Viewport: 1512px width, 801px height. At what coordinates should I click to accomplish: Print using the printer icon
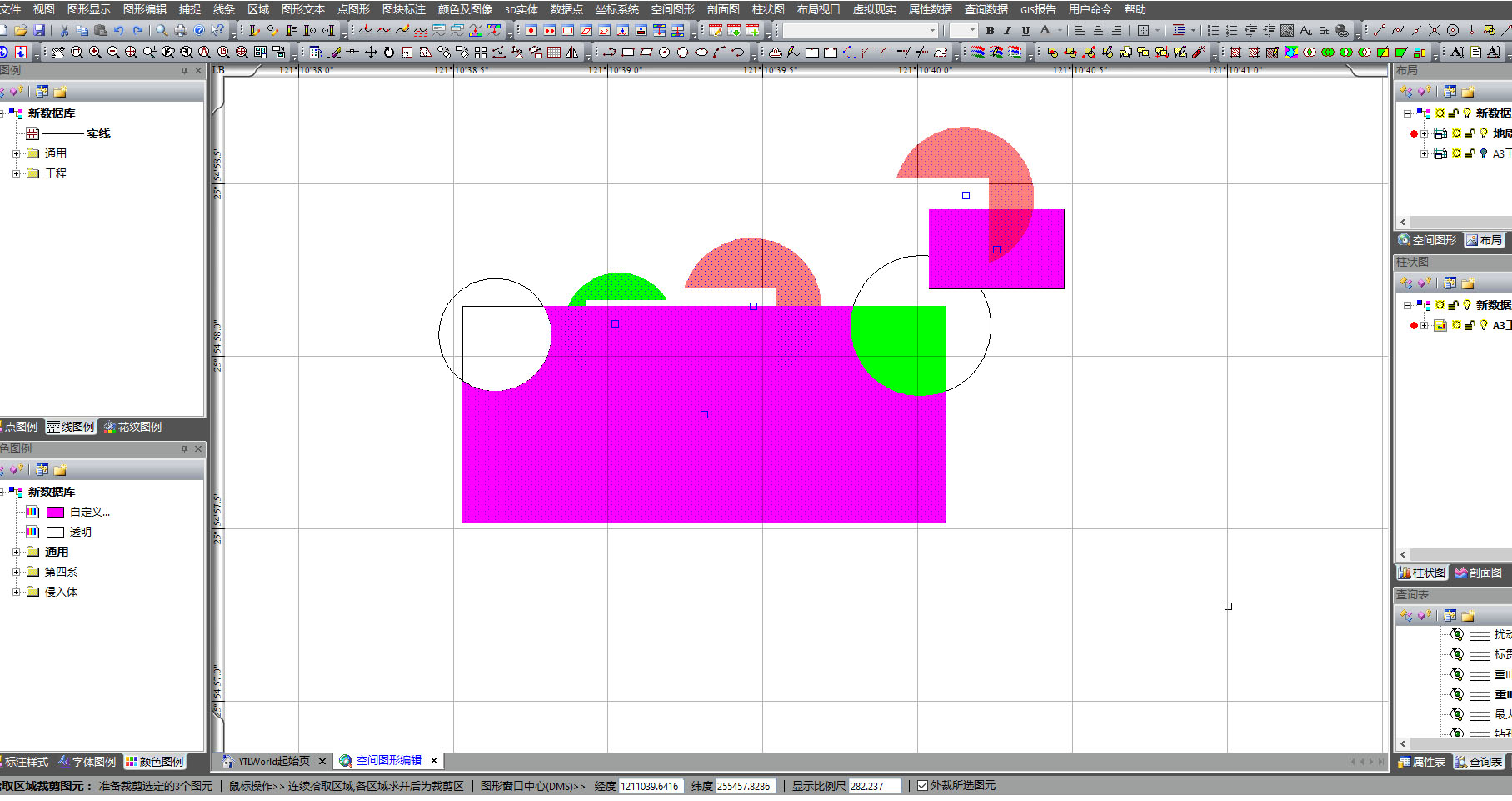point(181,30)
